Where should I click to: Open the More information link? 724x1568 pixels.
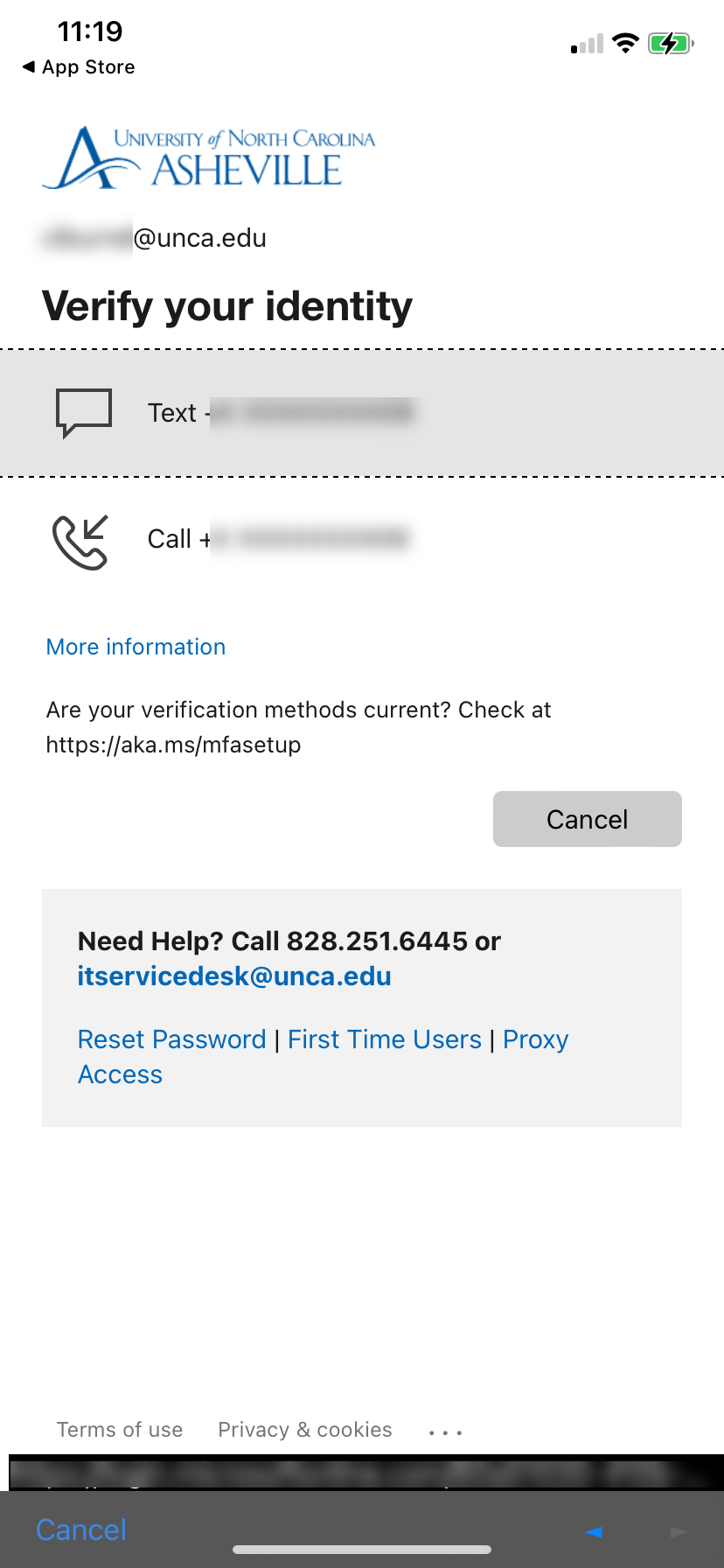pyautogui.click(x=136, y=647)
